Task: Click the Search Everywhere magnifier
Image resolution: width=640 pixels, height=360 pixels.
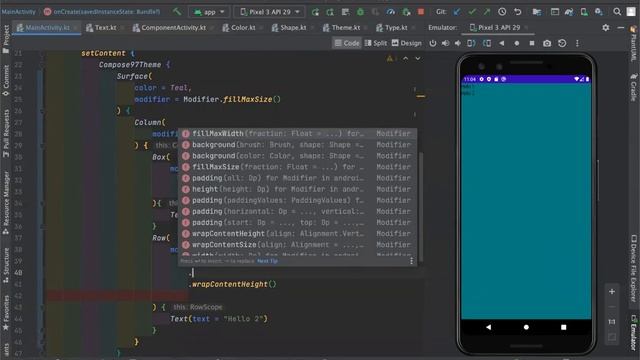Action: point(617,12)
